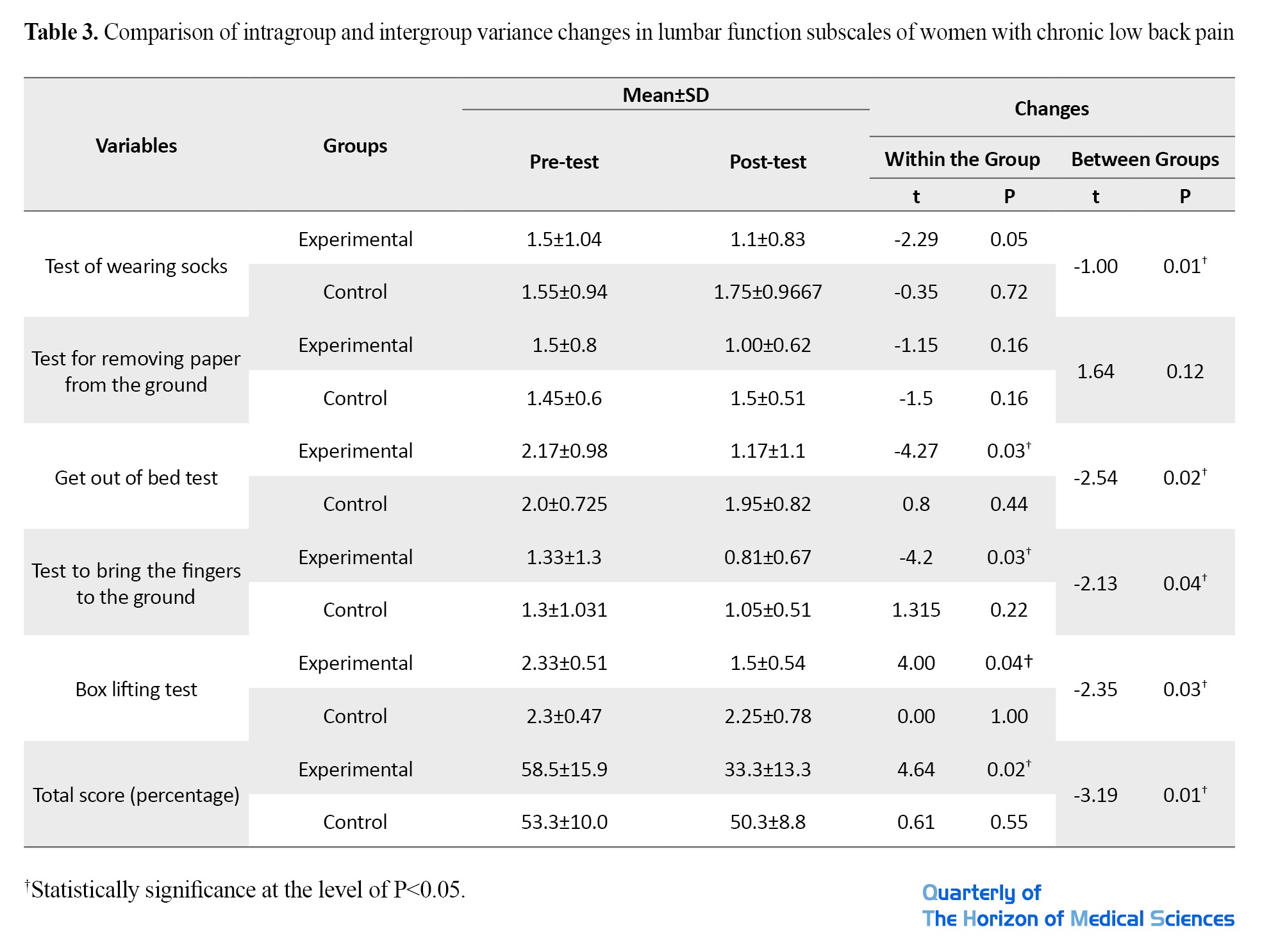Image resolution: width=1278 pixels, height=952 pixels.
Task: Select the Changes header cell
Action: pyautogui.click(x=1051, y=108)
